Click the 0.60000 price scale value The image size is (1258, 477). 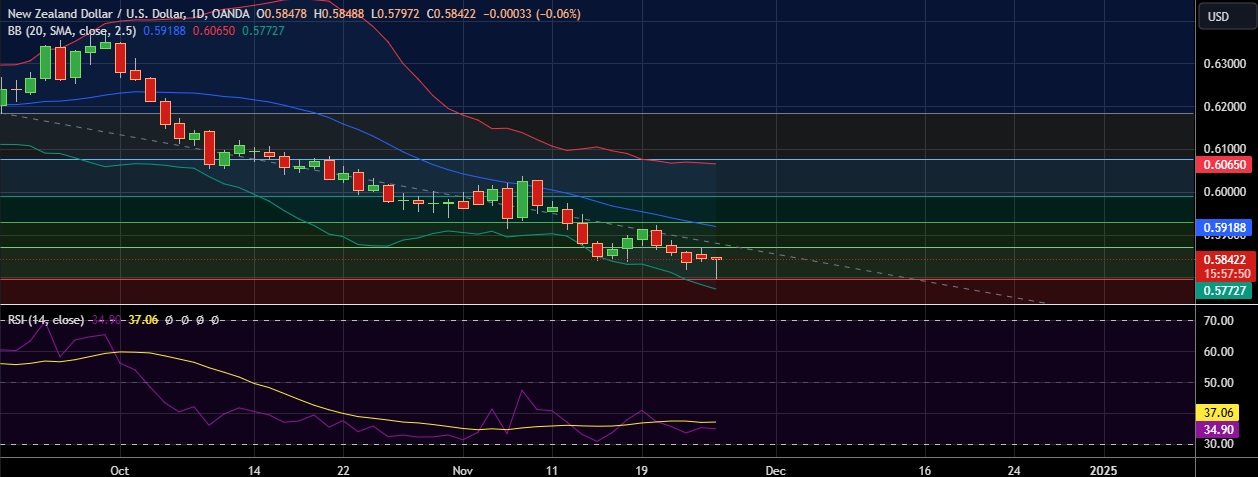1225,191
